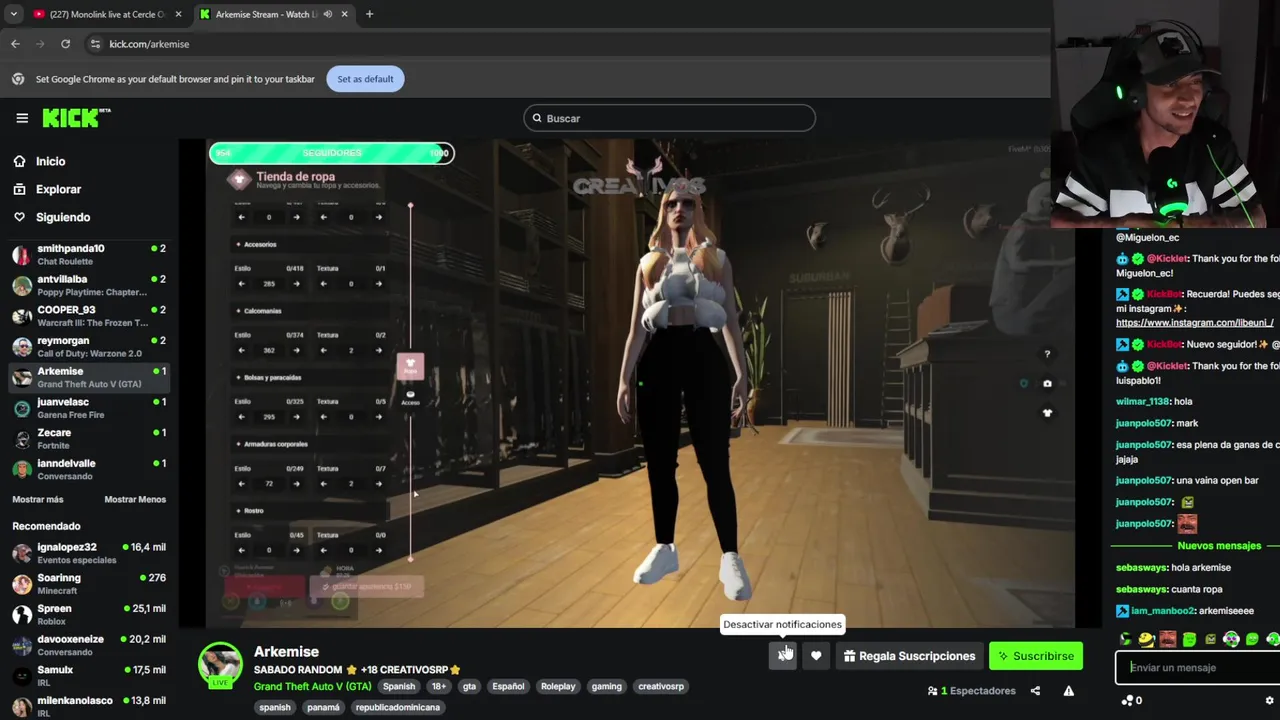1280x720 pixels.
Task: Click the panamá tag
Action: coord(323,707)
